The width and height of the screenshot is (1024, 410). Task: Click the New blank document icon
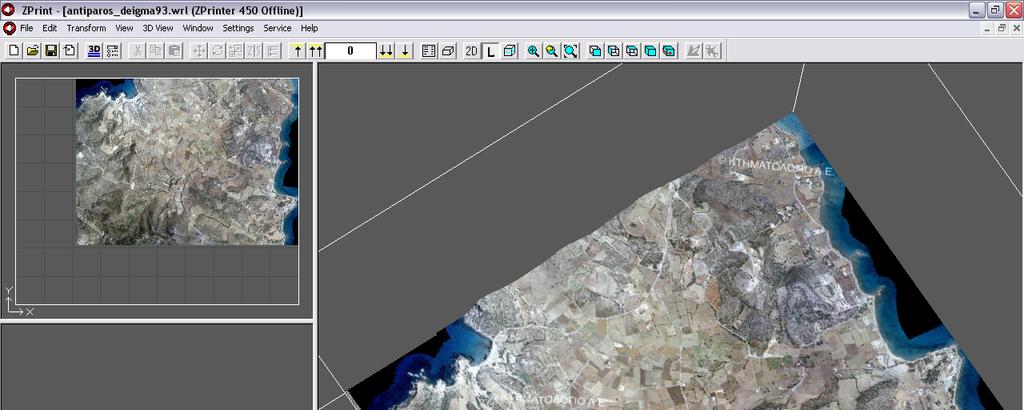click(14, 51)
